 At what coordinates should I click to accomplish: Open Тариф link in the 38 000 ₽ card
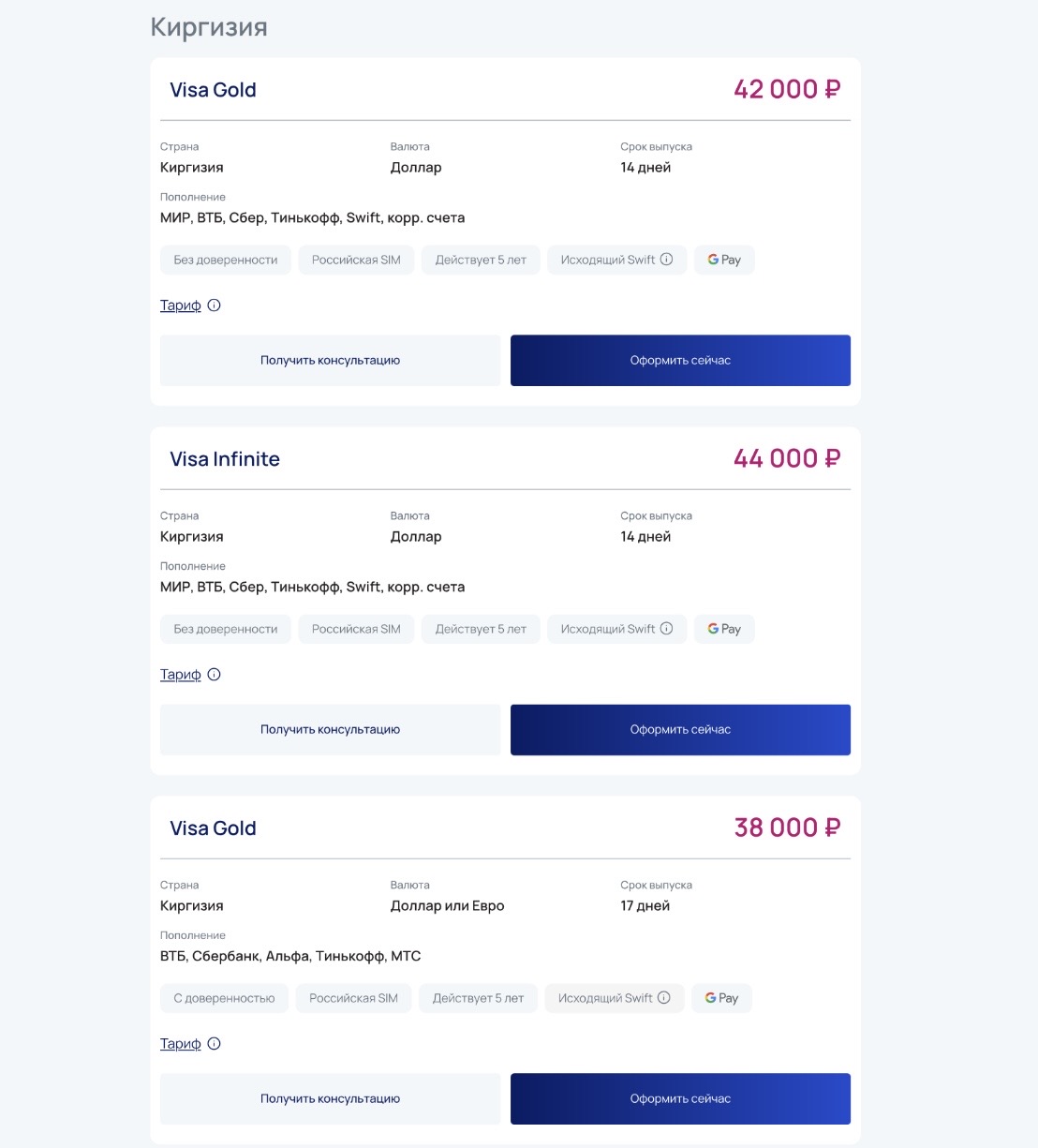181,1044
